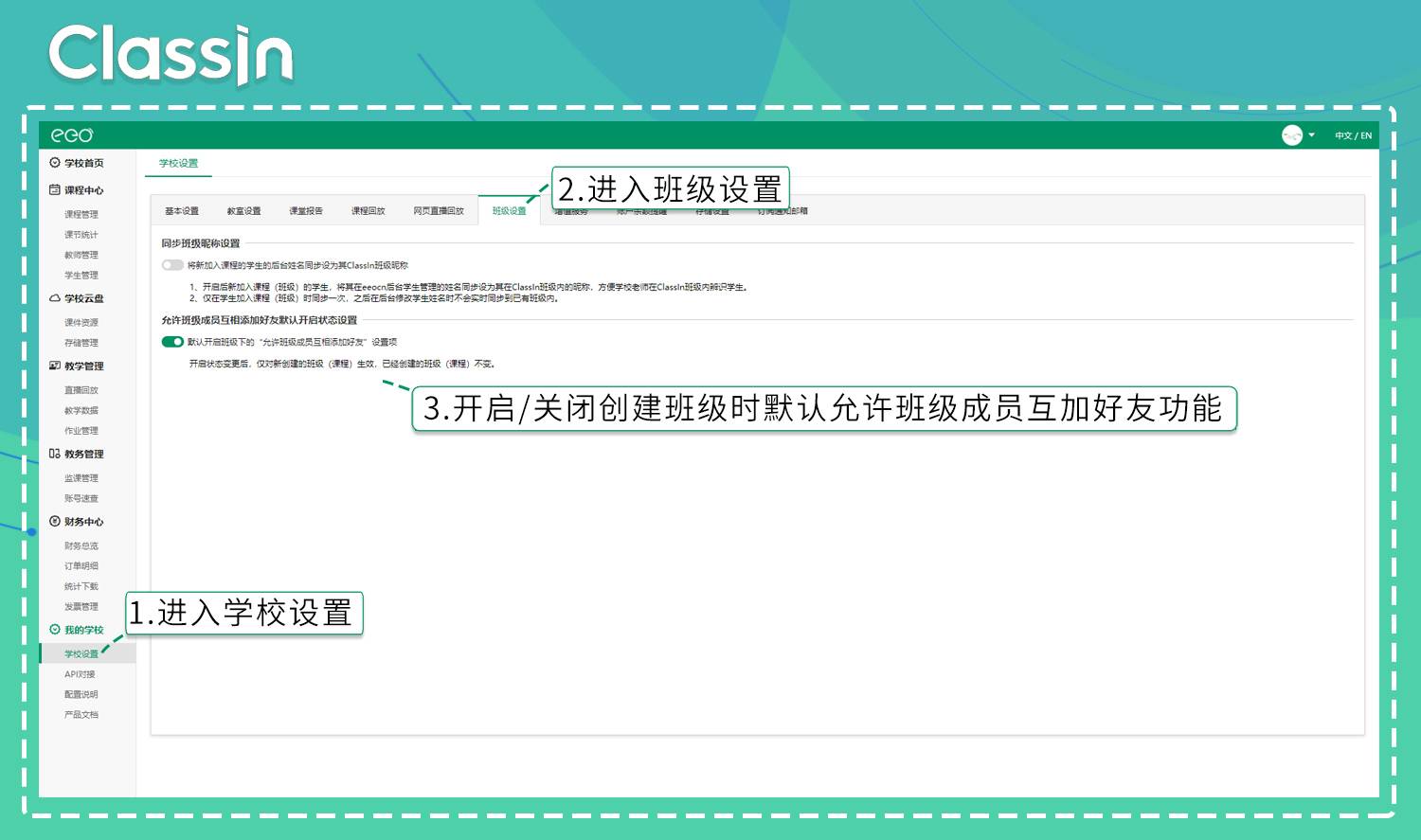The height and width of the screenshot is (840, 1421).
Task: Open 配置说明 in the sidebar
Action: point(81,694)
